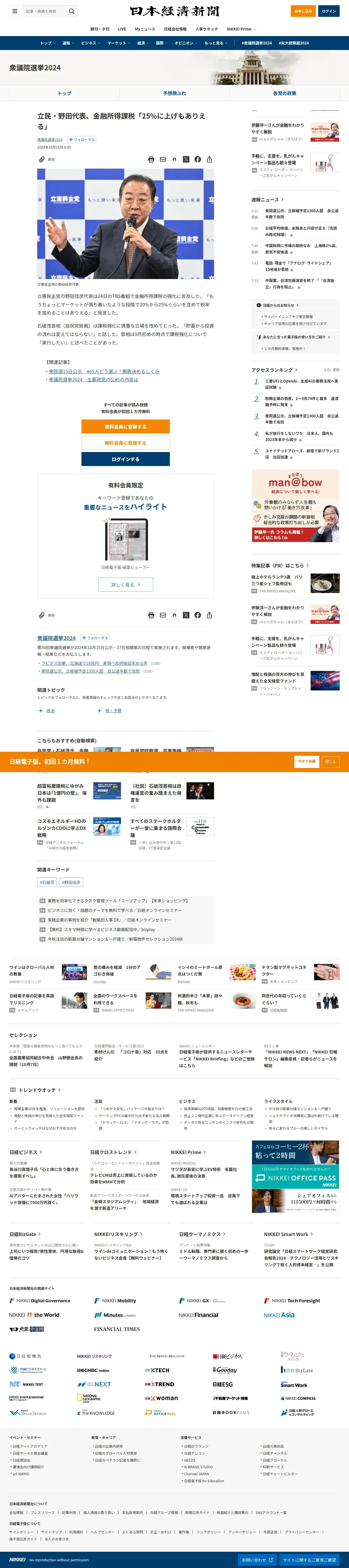Open article photo of Noda speaking

(125, 224)
